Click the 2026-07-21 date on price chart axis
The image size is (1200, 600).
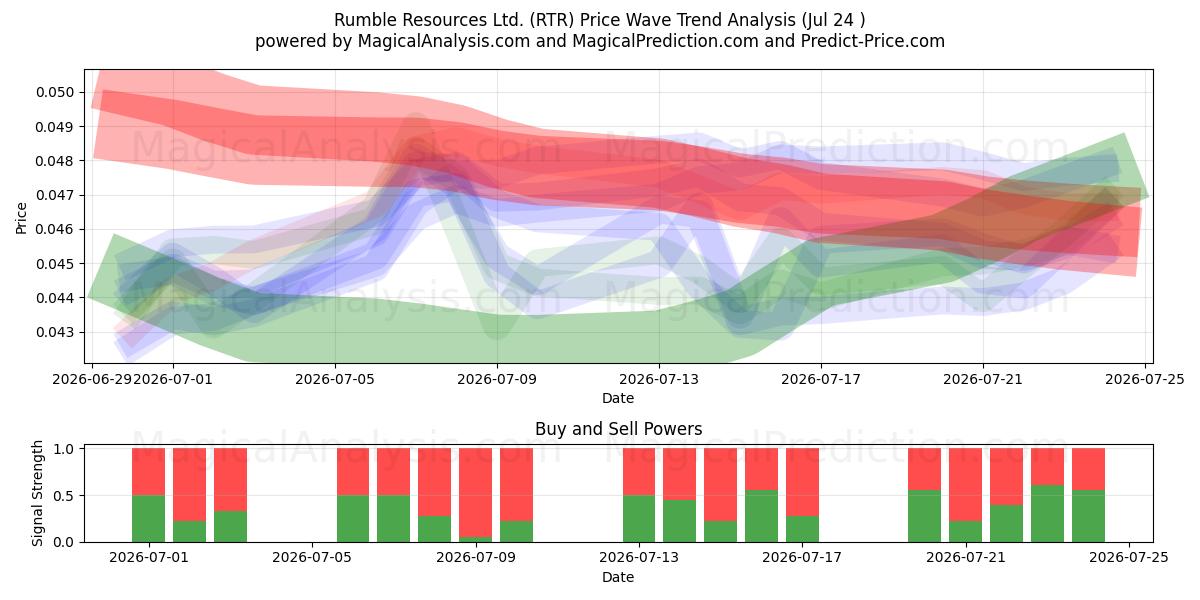[x=983, y=379]
